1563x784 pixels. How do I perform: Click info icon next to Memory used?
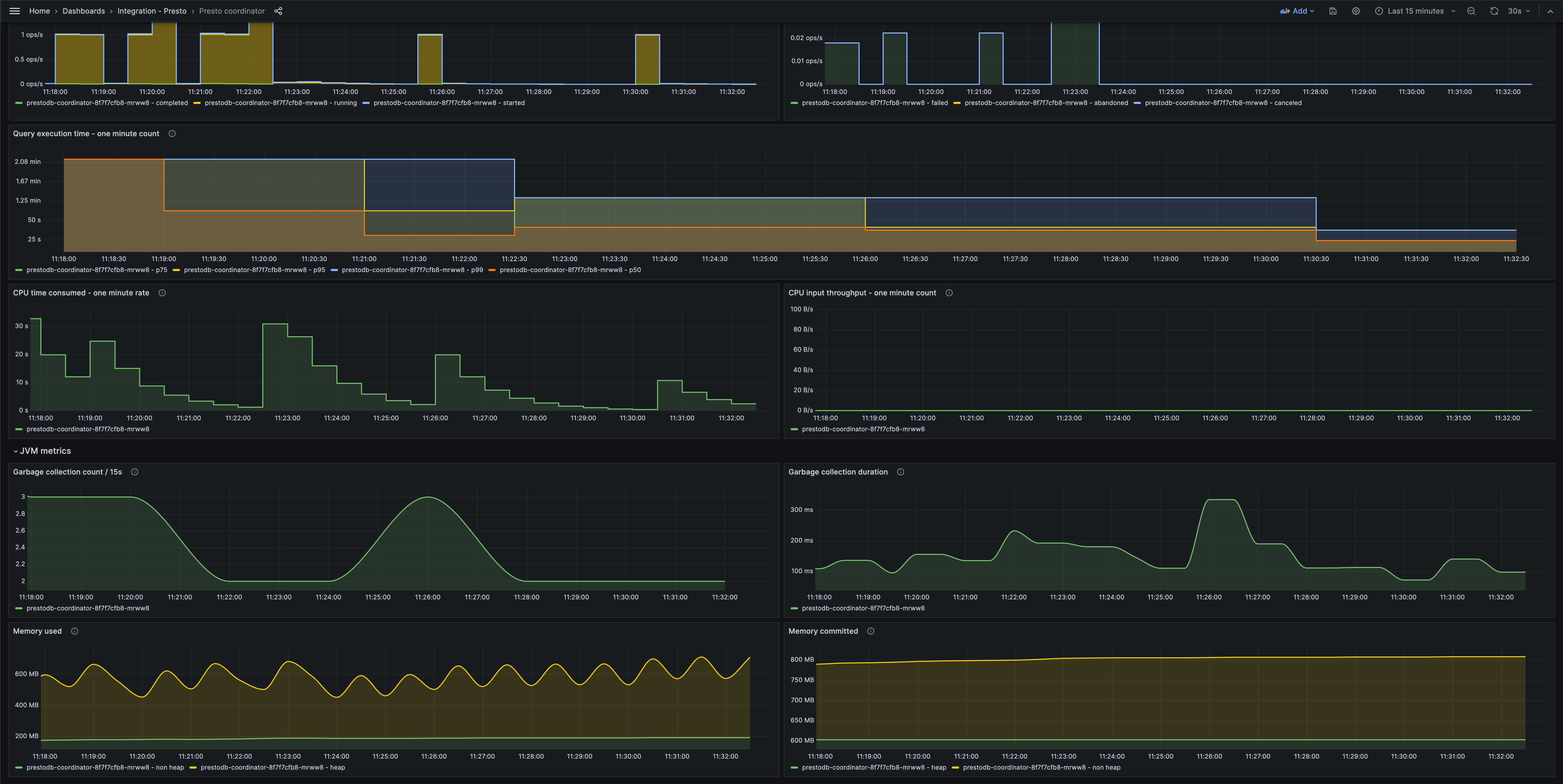click(x=75, y=631)
